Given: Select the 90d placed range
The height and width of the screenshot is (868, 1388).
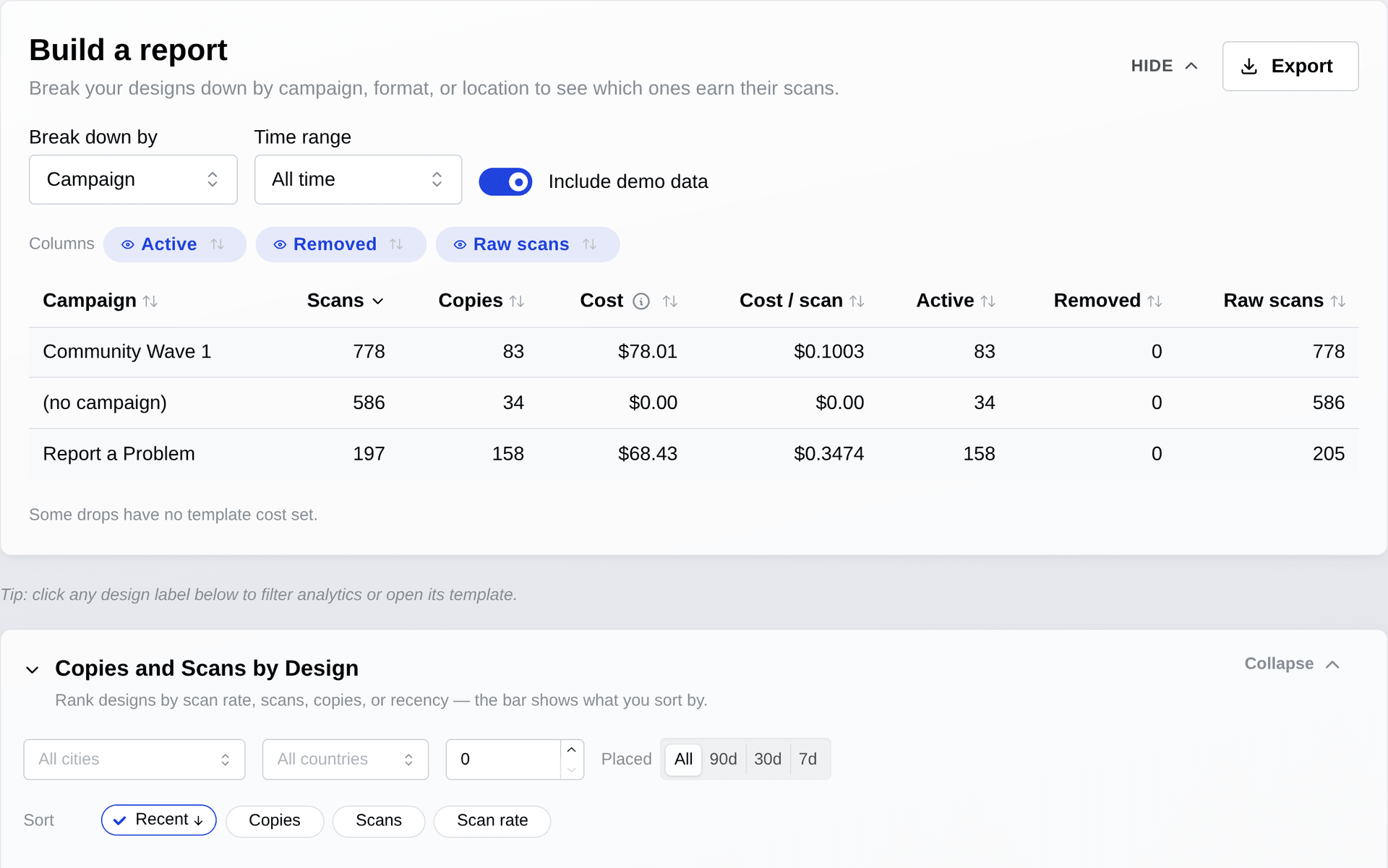Looking at the screenshot, I should click(723, 759).
